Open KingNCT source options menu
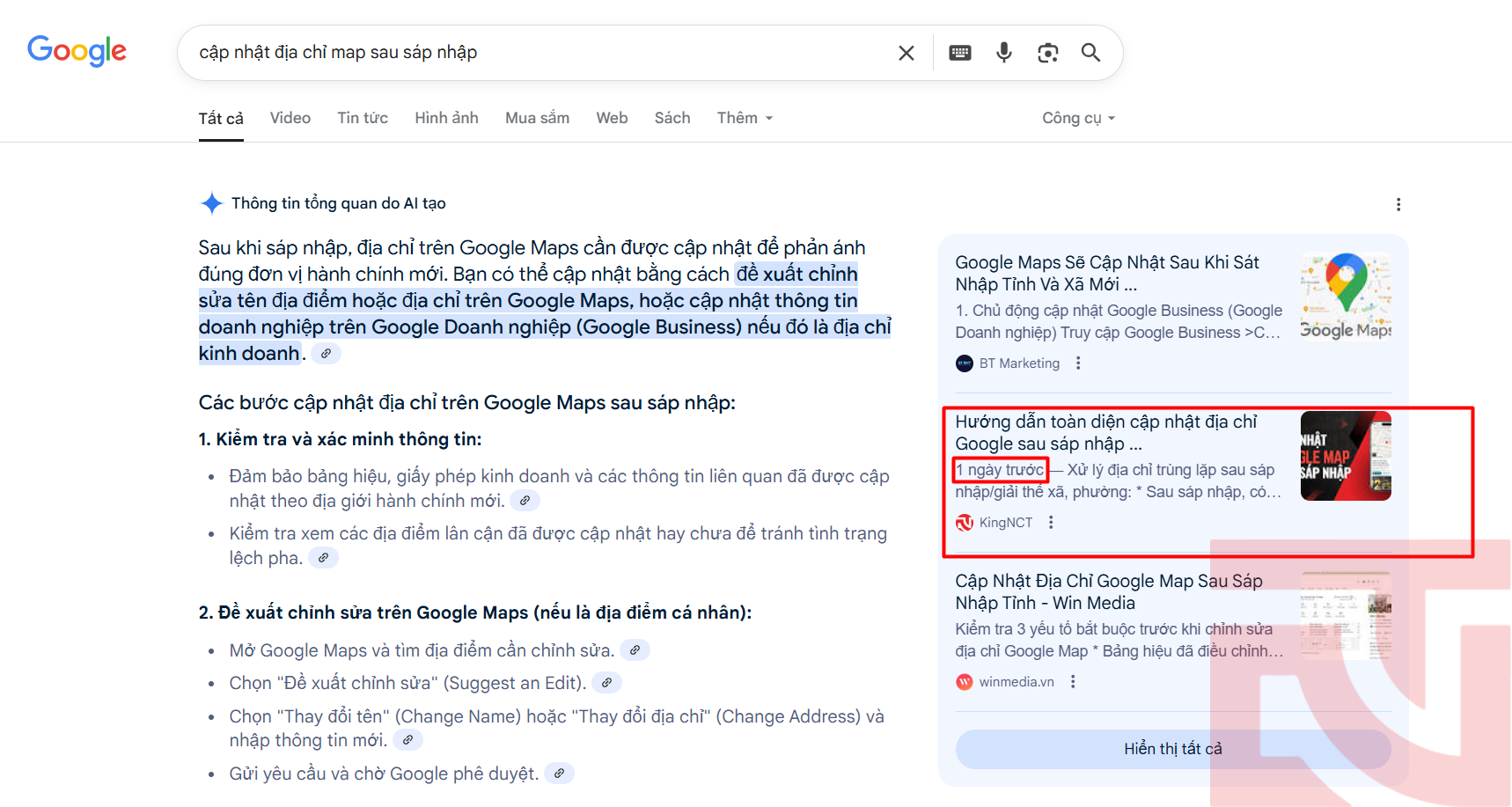 pyautogui.click(x=1051, y=523)
